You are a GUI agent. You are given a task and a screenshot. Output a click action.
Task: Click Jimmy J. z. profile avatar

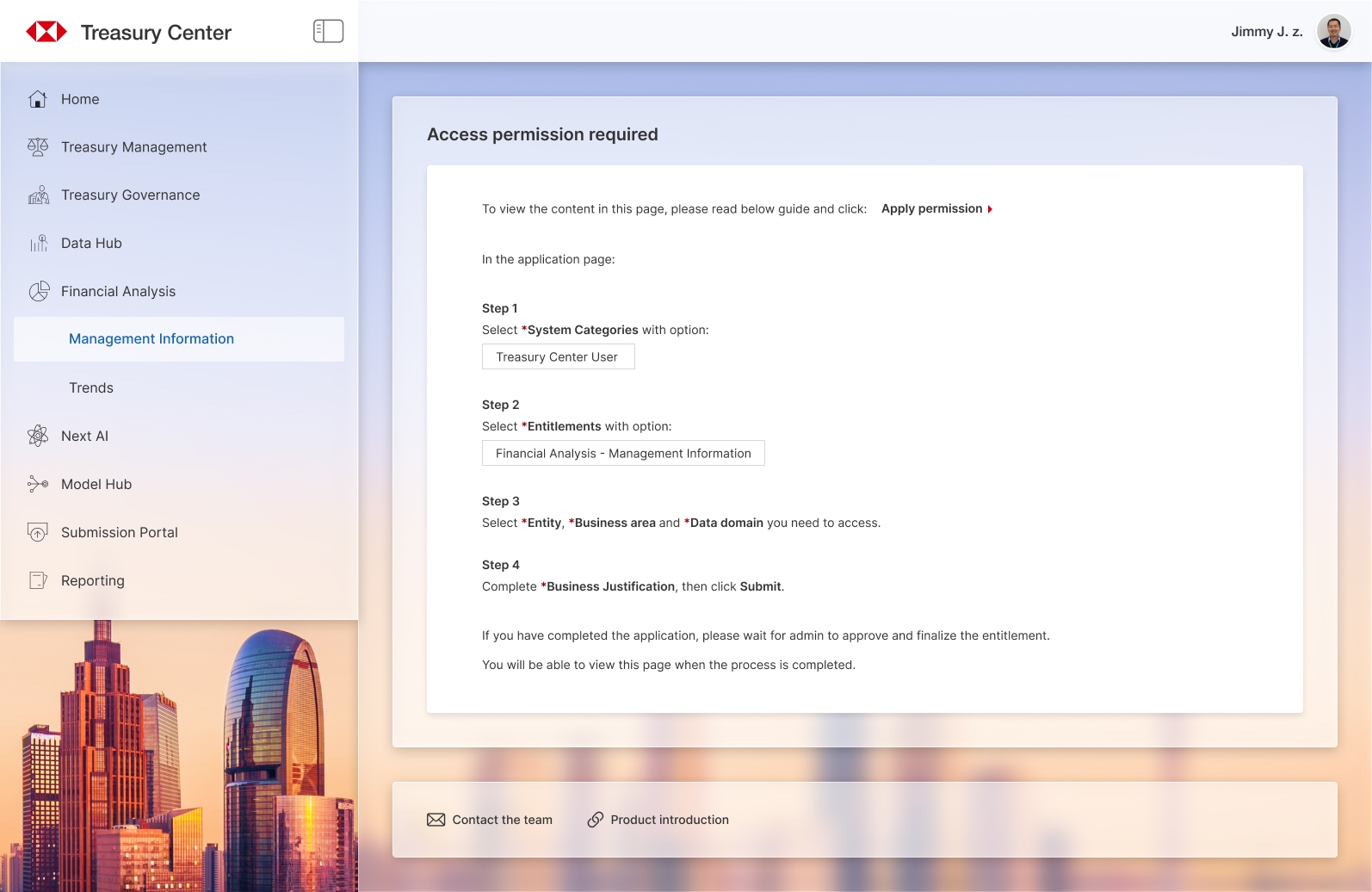1333,32
